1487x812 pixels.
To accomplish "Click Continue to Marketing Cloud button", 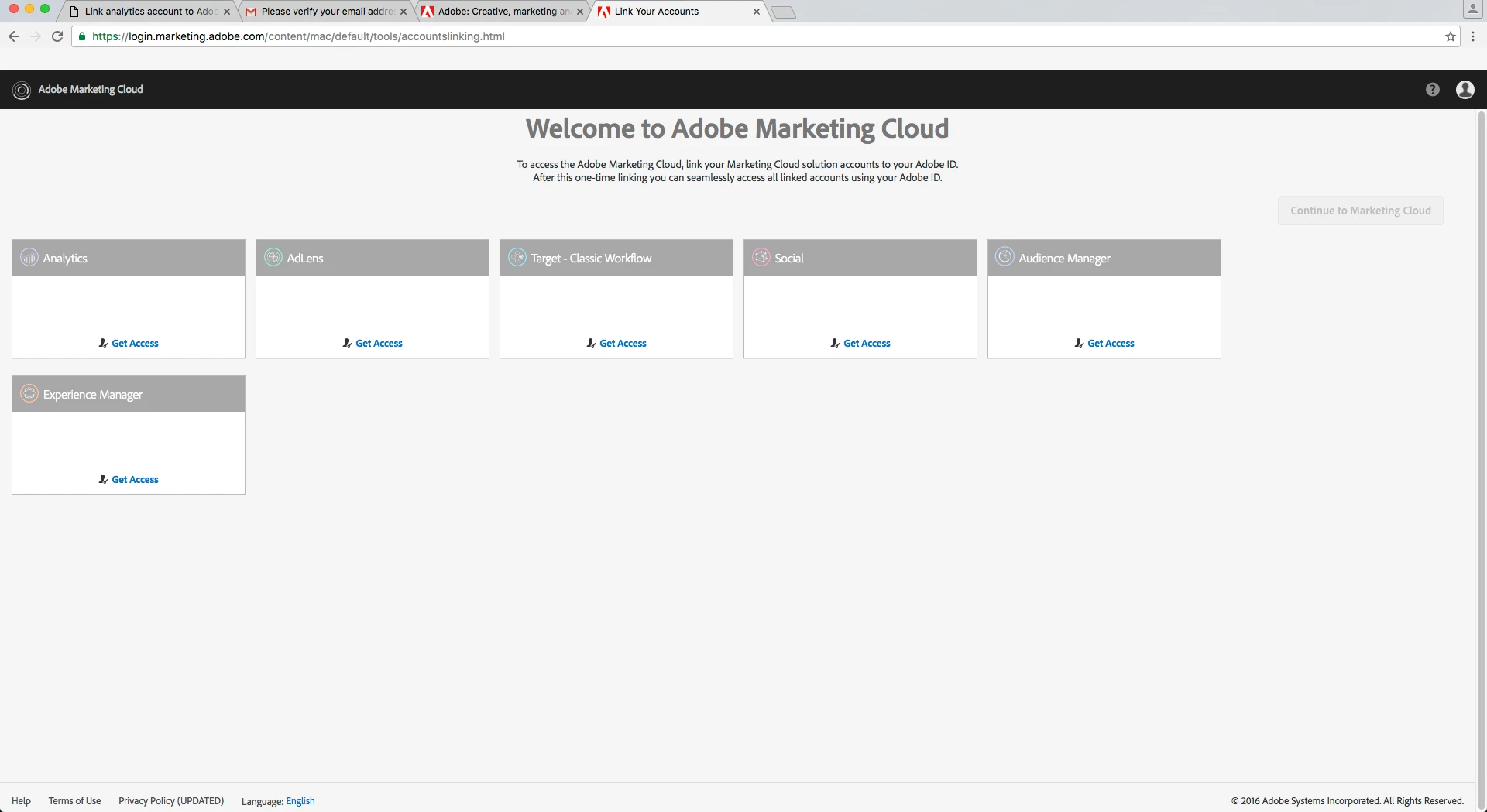I will pos(1361,211).
